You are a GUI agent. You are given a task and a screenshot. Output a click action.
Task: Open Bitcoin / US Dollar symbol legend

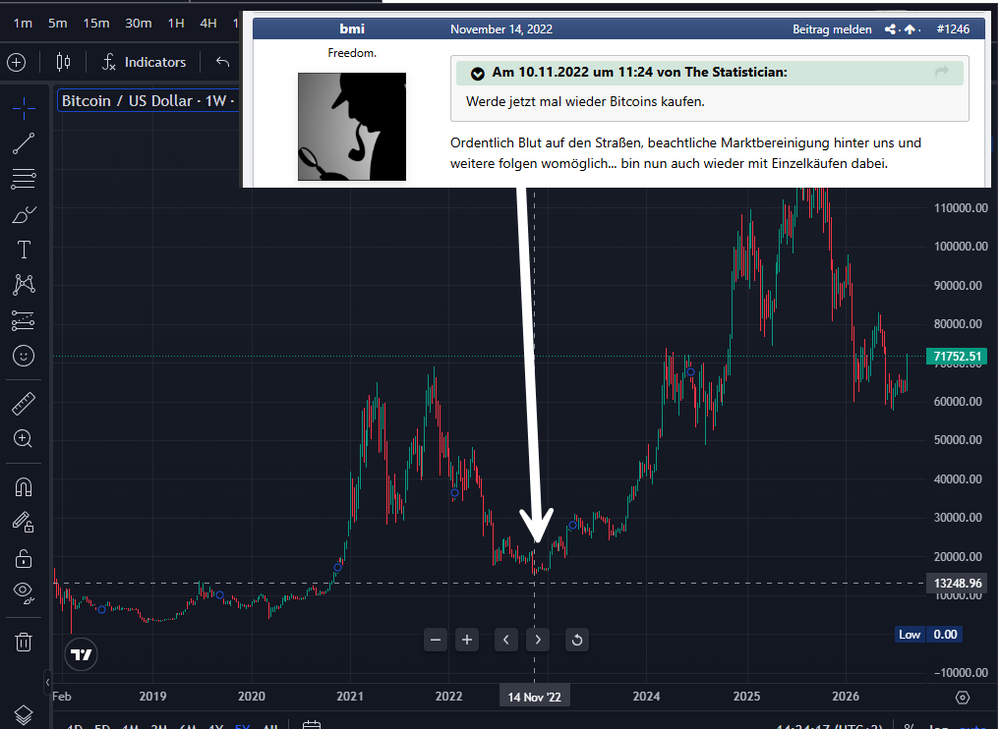[x=148, y=101]
